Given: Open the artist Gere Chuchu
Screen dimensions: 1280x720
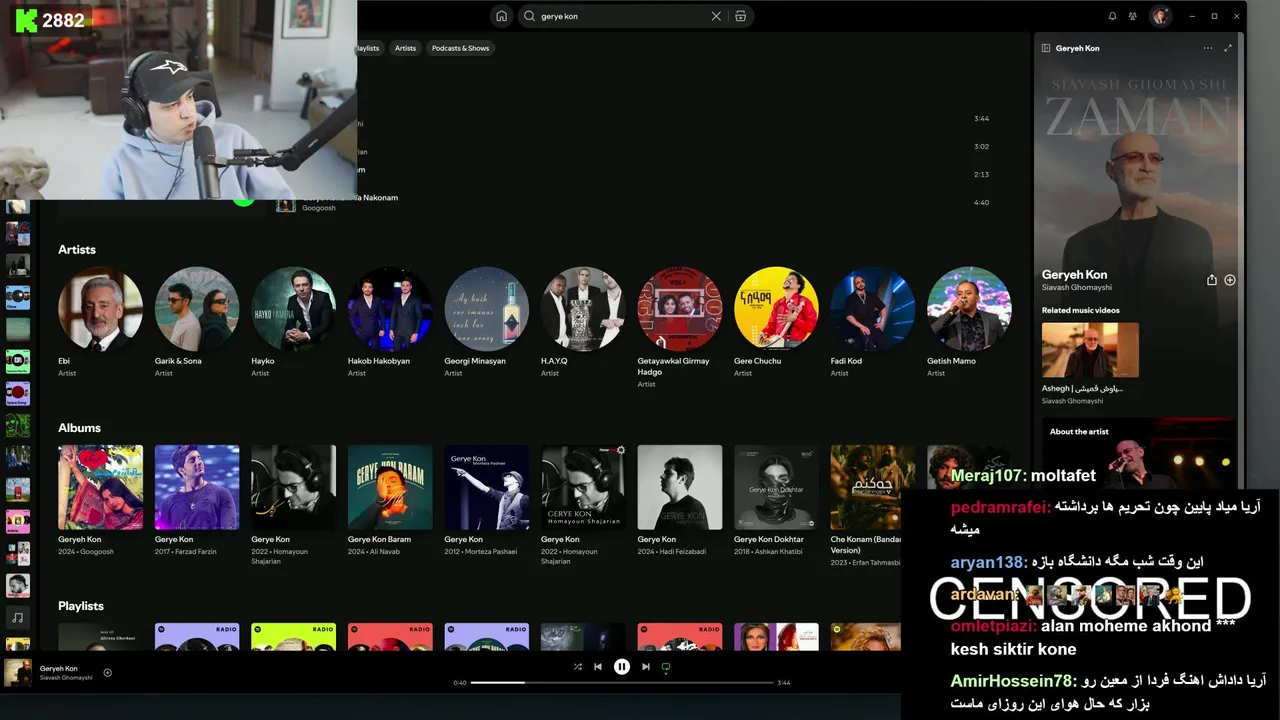Looking at the screenshot, I should [x=776, y=308].
